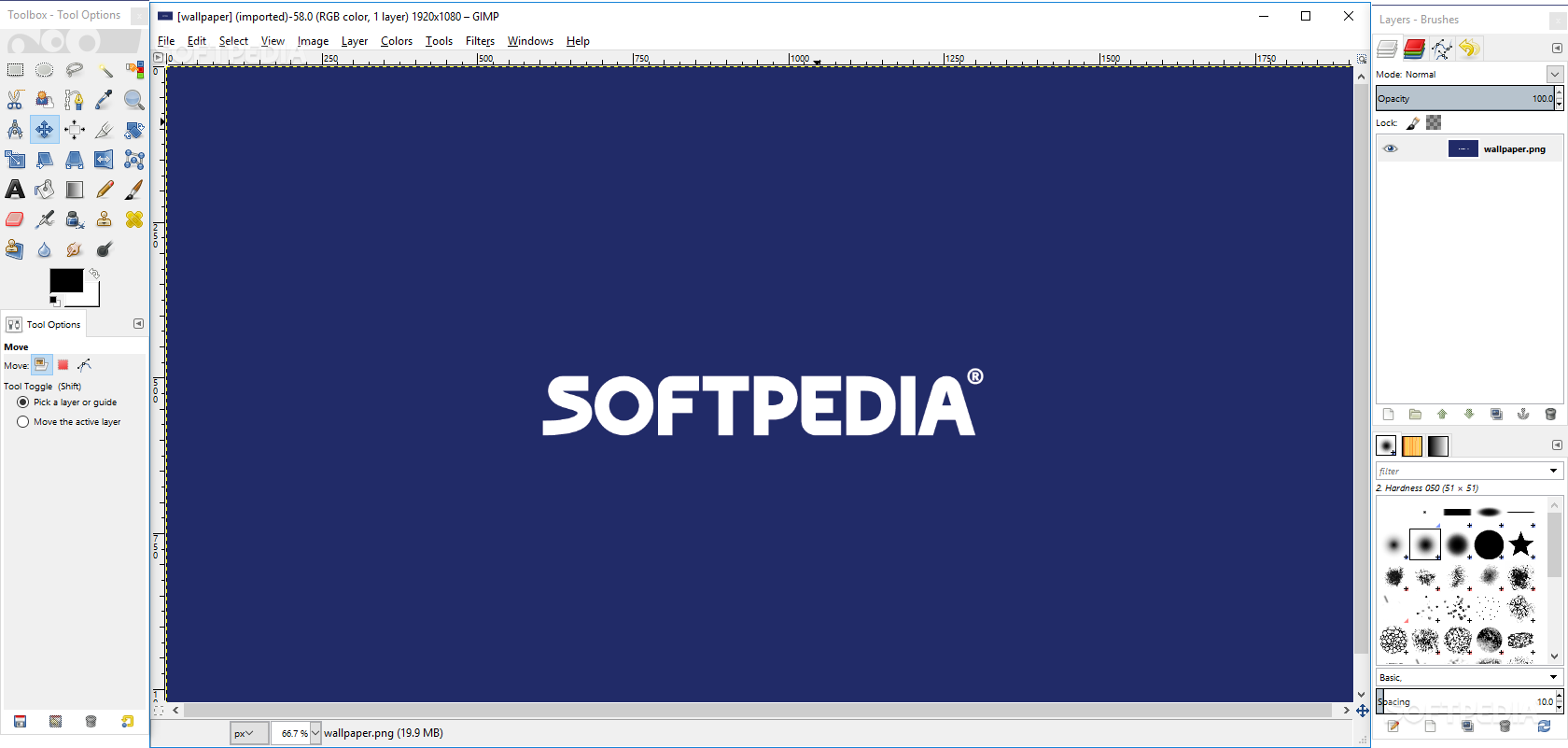1568x748 pixels.
Task: Adjust the layer Opacity slider
Action: [1465, 98]
